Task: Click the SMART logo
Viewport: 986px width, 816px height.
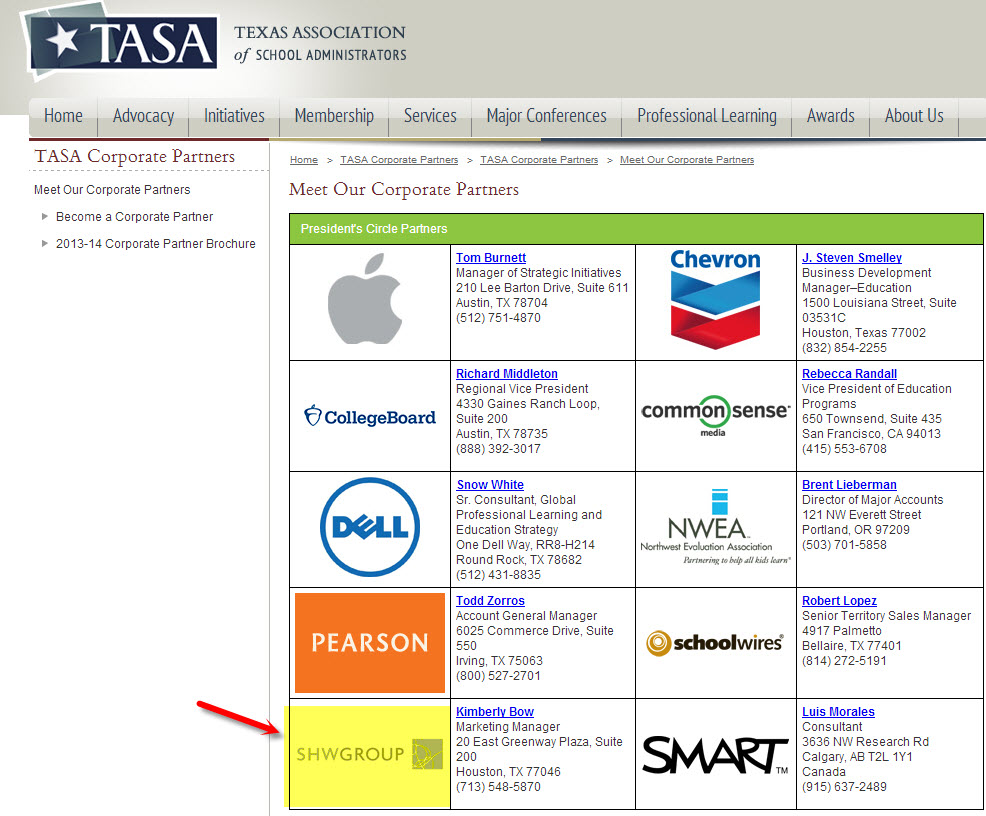Action: (x=715, y=755)
